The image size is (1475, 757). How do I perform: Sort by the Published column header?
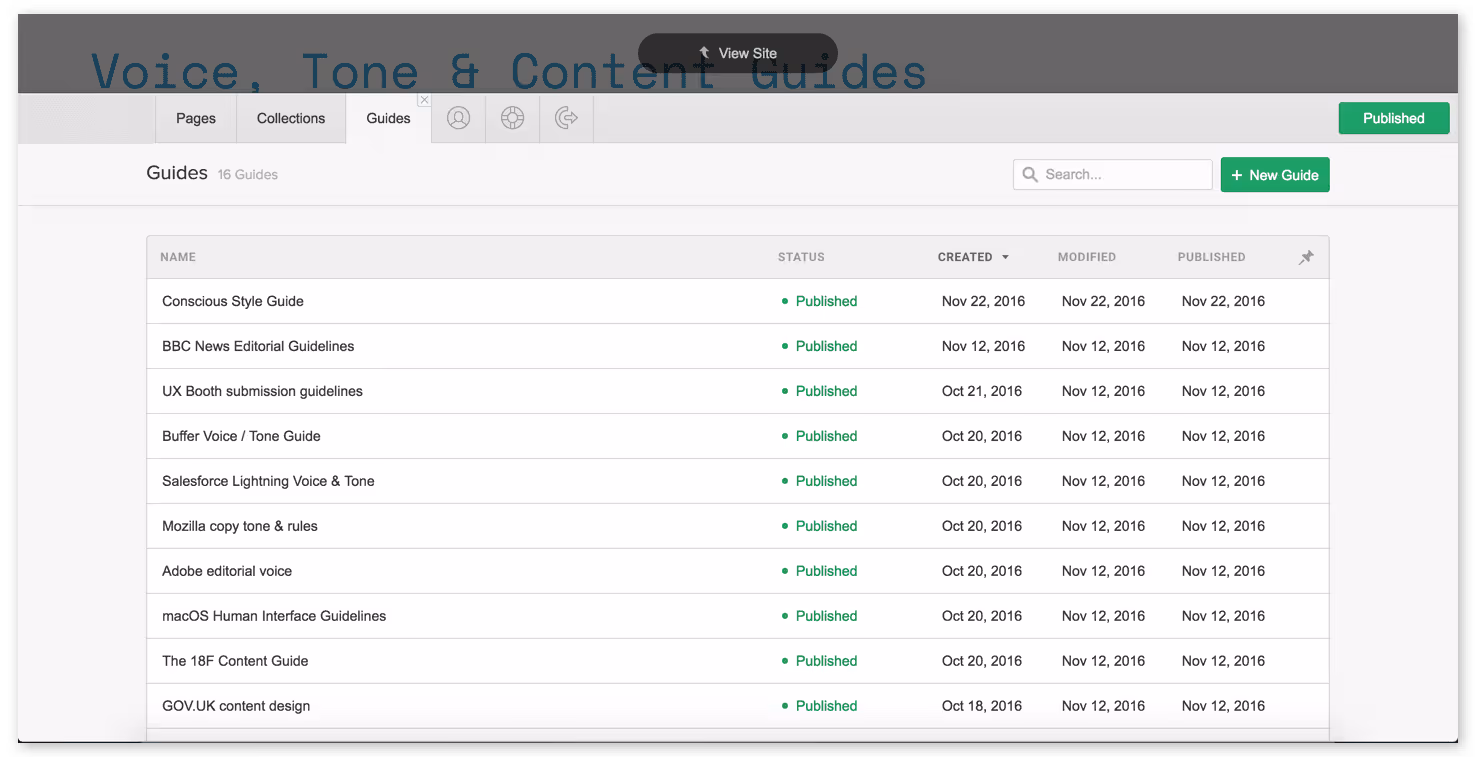pyautogui.click(x=1211, y=257)
